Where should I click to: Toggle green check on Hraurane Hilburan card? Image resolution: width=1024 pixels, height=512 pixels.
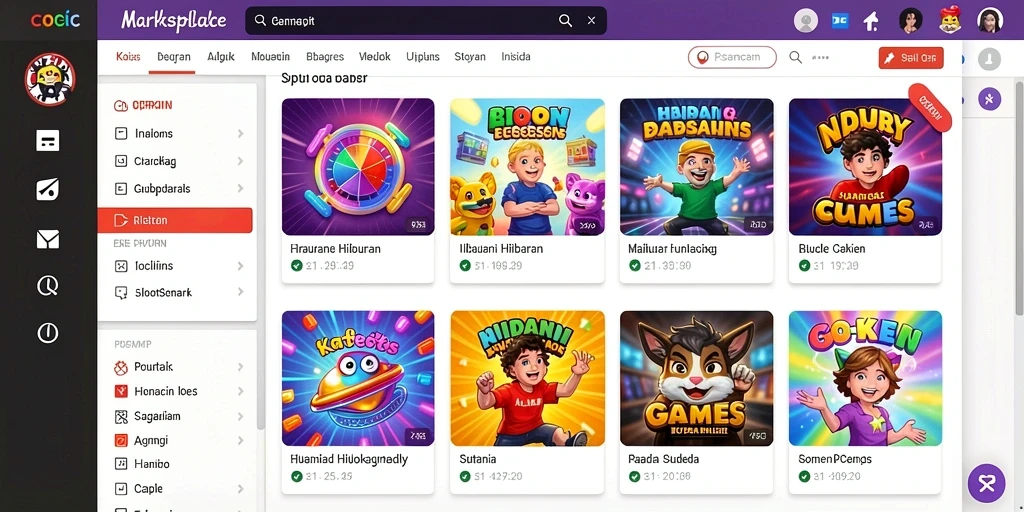click(x=296, y=266)
